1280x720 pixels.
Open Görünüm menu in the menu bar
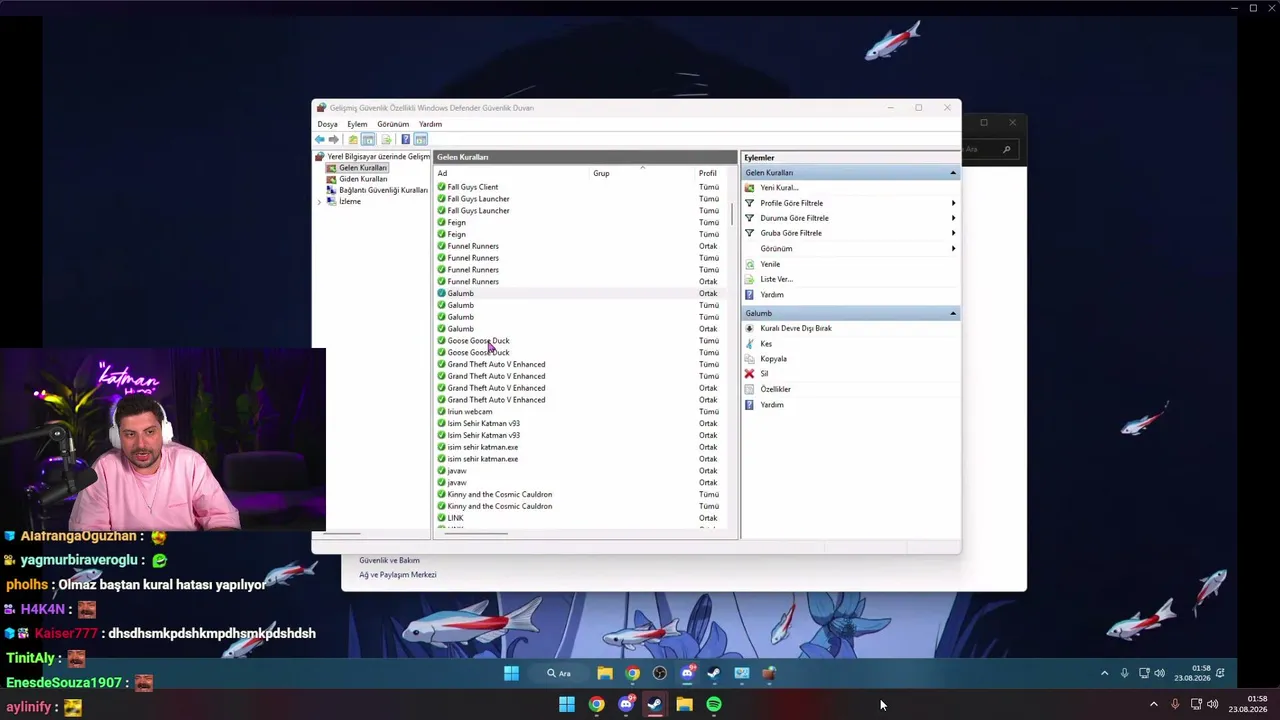(393, 124)
